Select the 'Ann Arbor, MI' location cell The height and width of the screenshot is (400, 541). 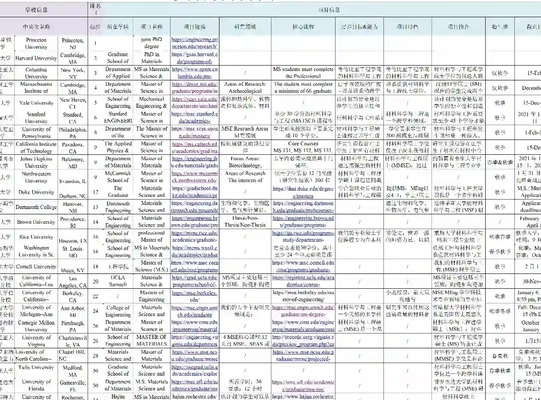click(x=73, y=311)
